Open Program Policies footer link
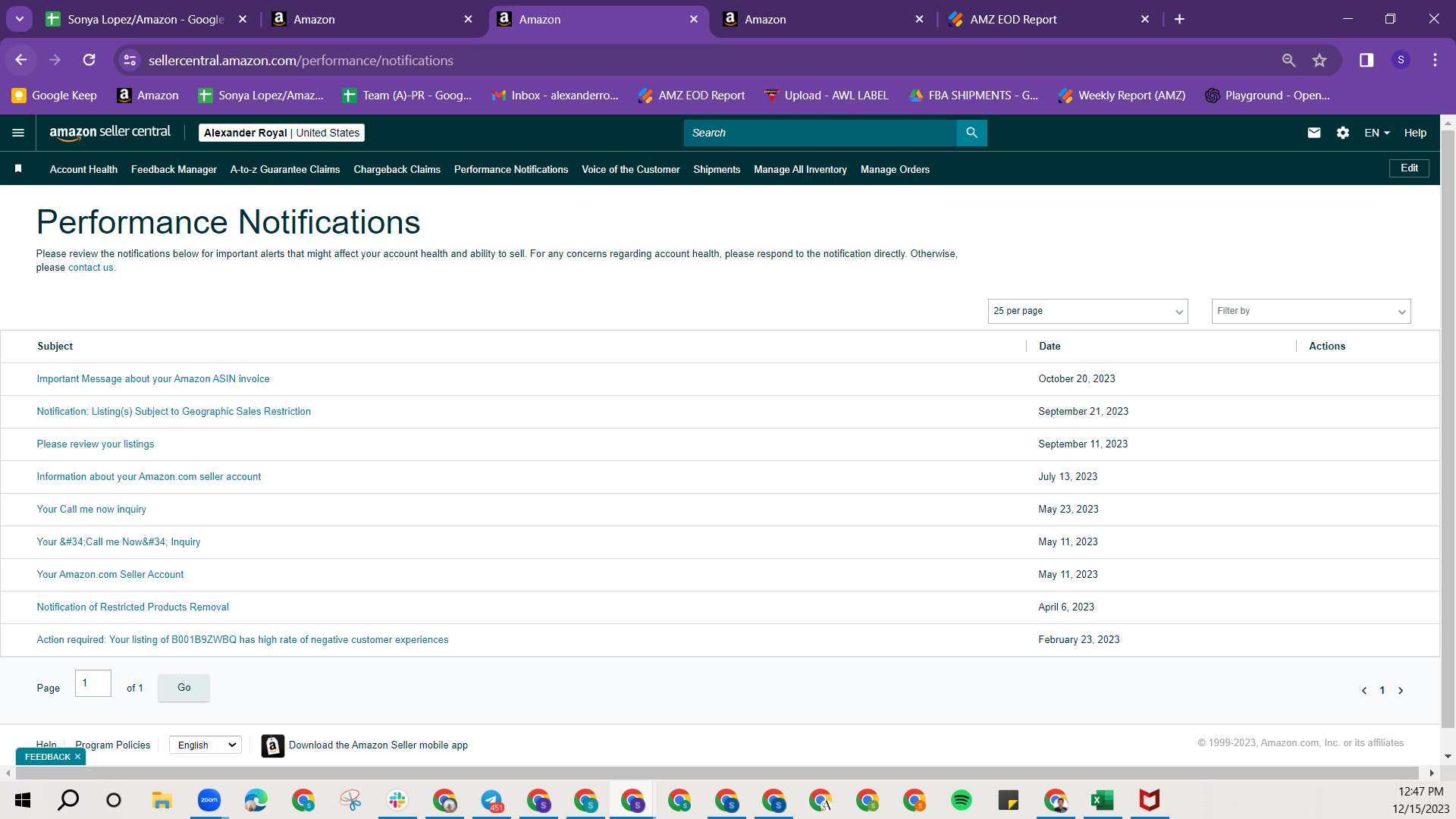Viewport: 1456px width, 819px height. [113, 745]
